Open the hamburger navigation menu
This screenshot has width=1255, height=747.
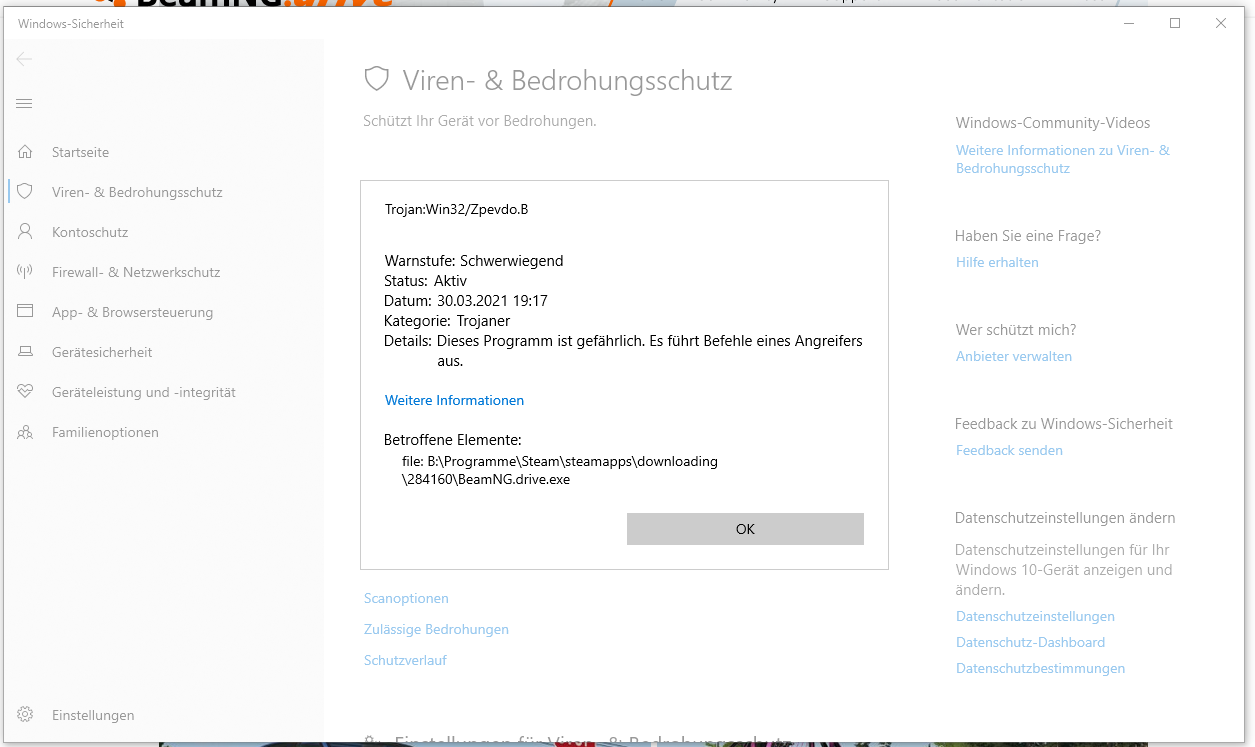pyautogui.click(x=25, y=103)
